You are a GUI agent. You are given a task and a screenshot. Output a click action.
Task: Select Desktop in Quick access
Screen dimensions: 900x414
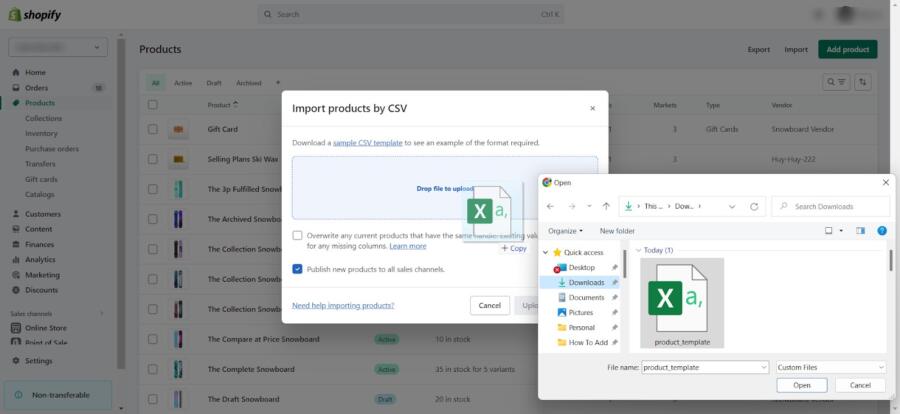coord(581,268)
